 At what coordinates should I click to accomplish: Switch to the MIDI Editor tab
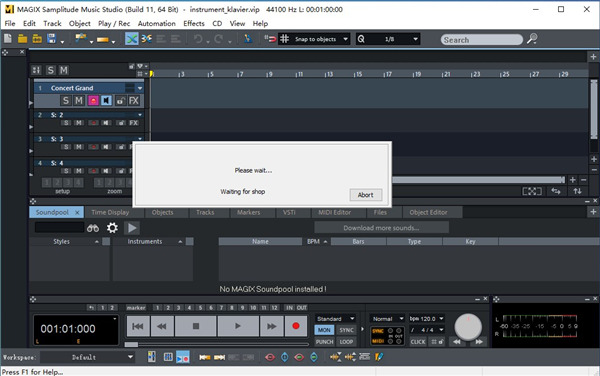click(x=334, y=212)
